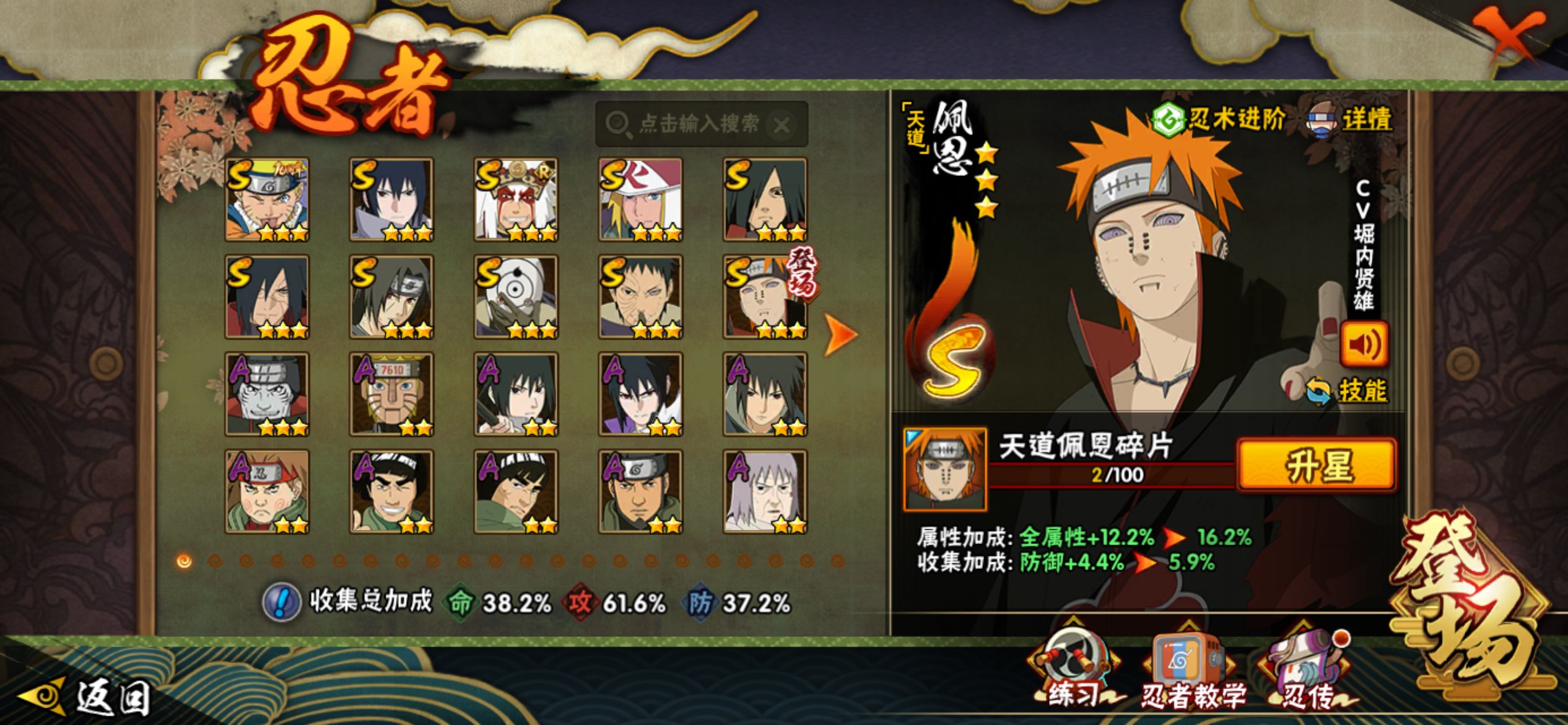Screen dimensions: 1568x725
Task: Click the 忍术进阶 green icon
Action: 1169,119
